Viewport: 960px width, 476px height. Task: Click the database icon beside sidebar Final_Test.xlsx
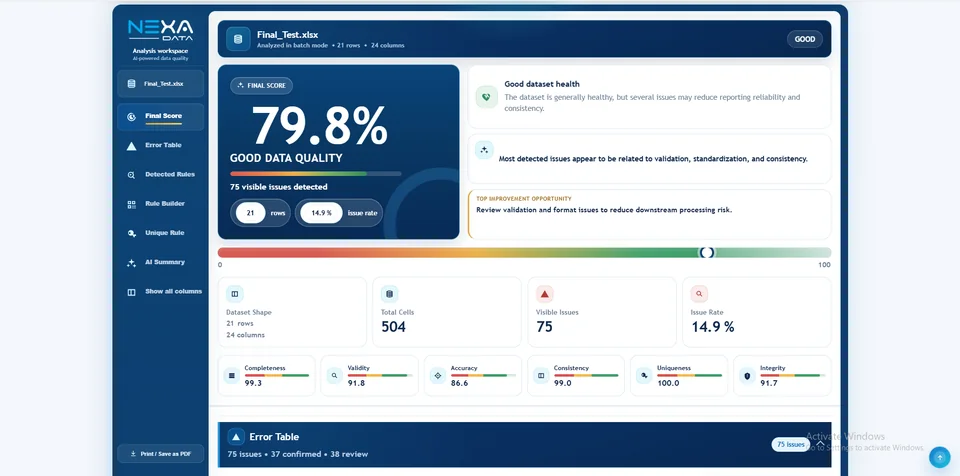(x=131, y=84)
